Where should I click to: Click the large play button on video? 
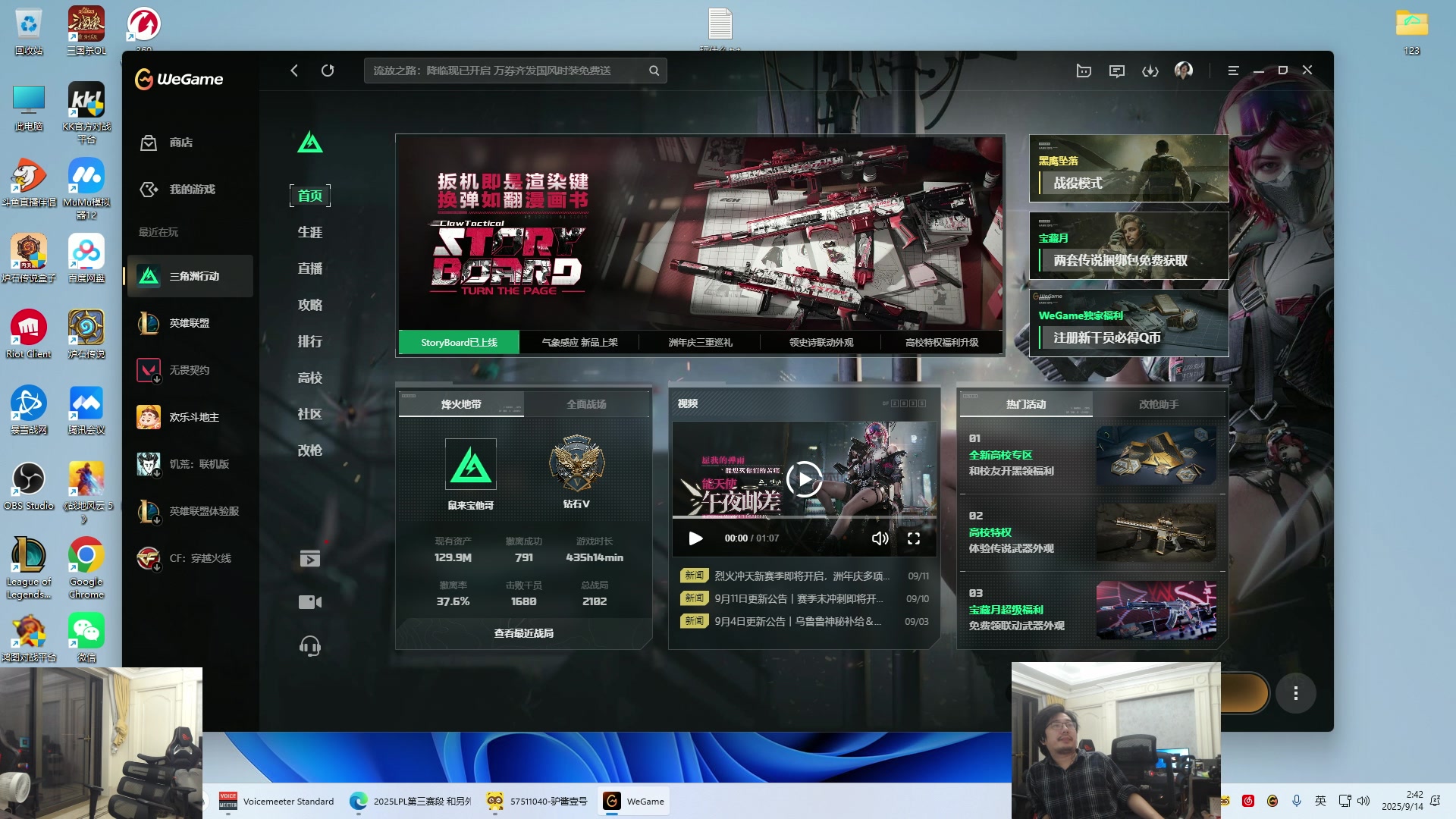[x=805, y=479]
